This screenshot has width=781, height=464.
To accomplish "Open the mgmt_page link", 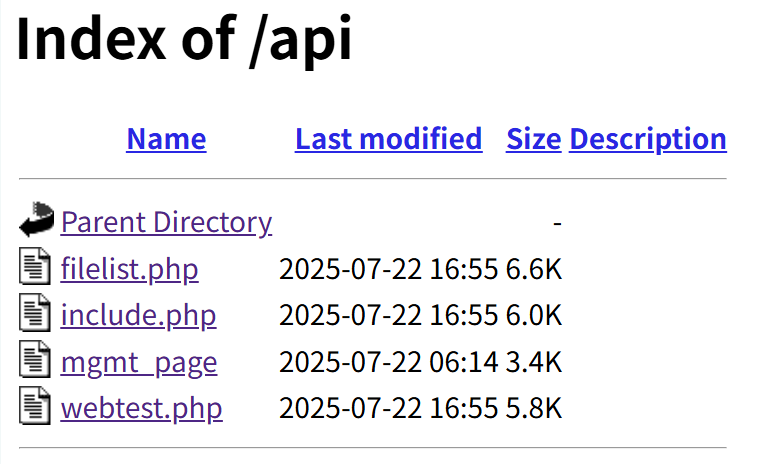I will coord(138,362).
